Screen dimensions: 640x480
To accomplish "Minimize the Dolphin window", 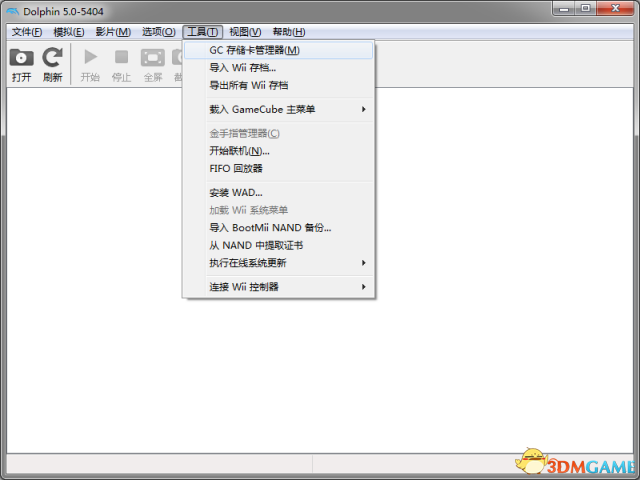I will 564,8.
